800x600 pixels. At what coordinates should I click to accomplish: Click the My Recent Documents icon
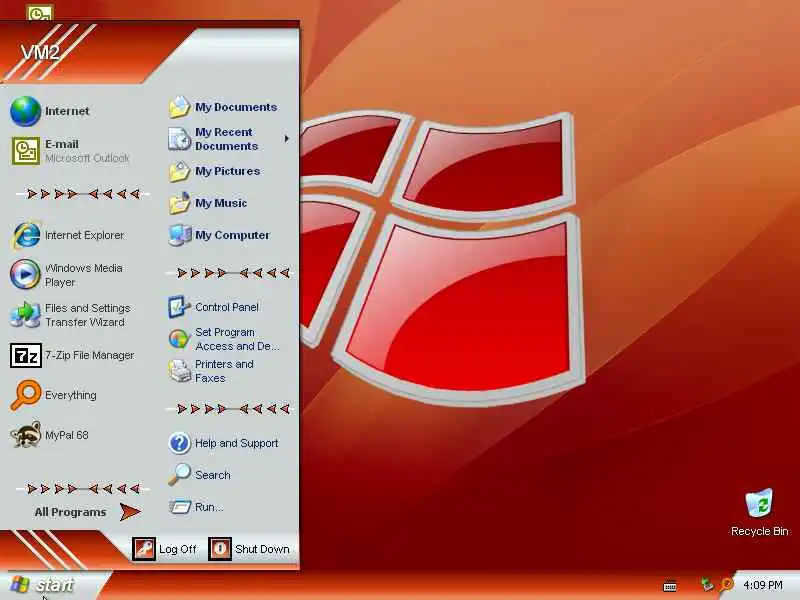tap(180, 139)
